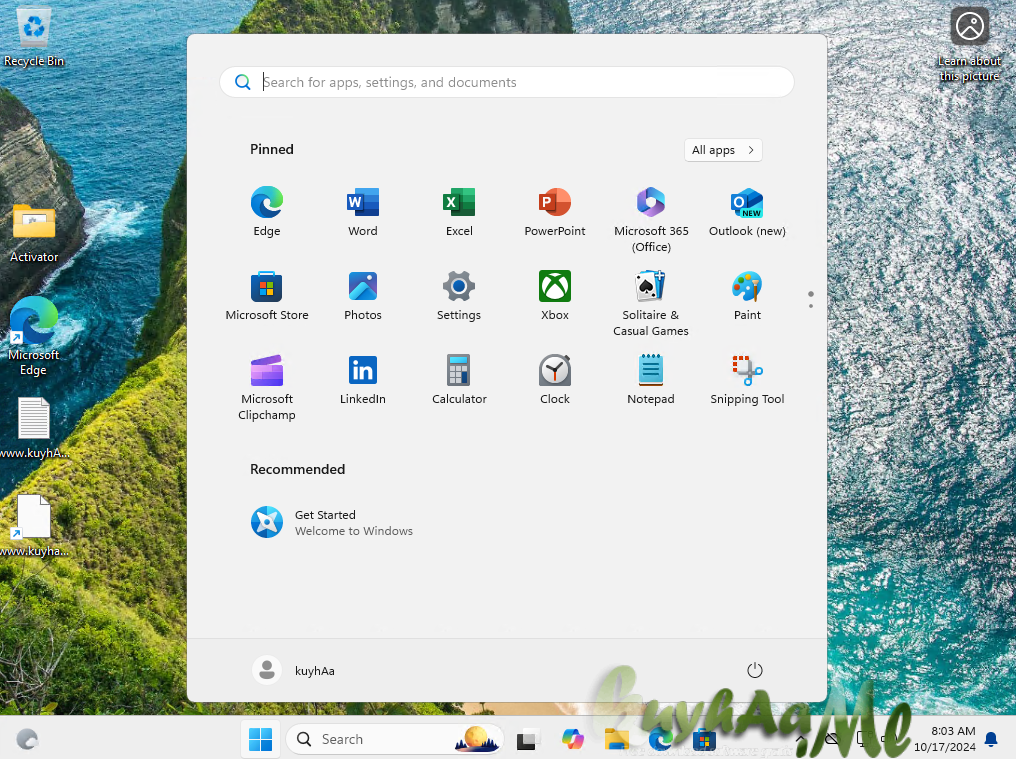Viewport: 1016px width, 759px height.
Task: Launch Notepad pinned app
Action: [651, 380]
